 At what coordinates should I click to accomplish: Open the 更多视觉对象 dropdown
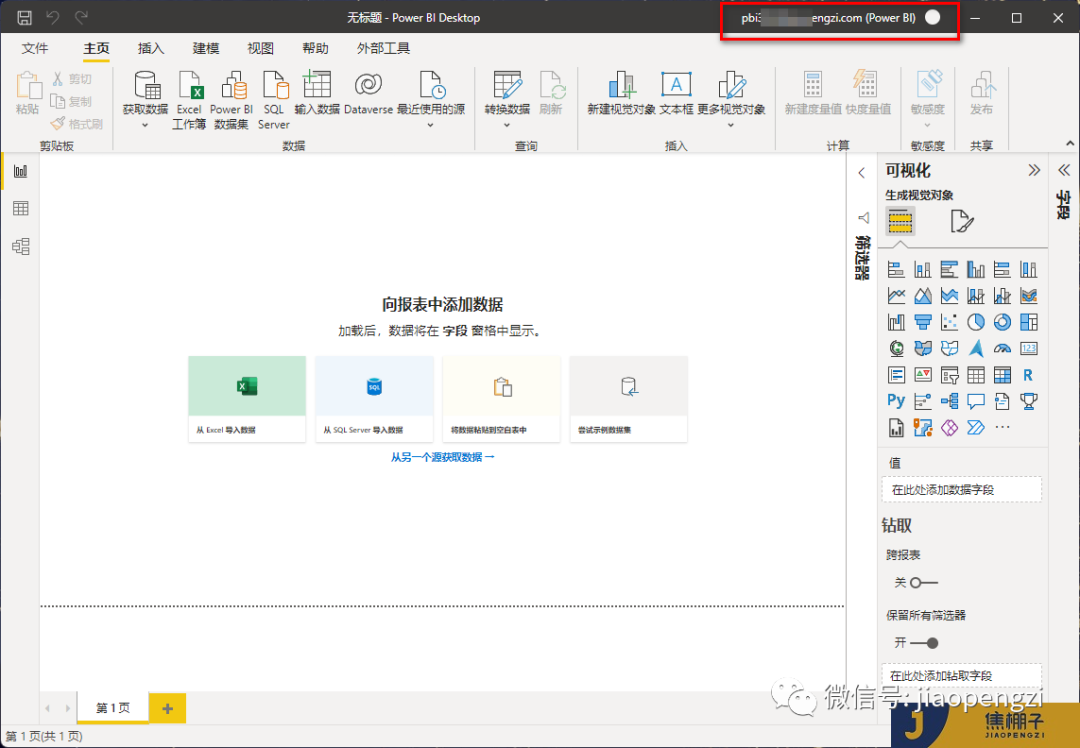[x=731, y=125]
